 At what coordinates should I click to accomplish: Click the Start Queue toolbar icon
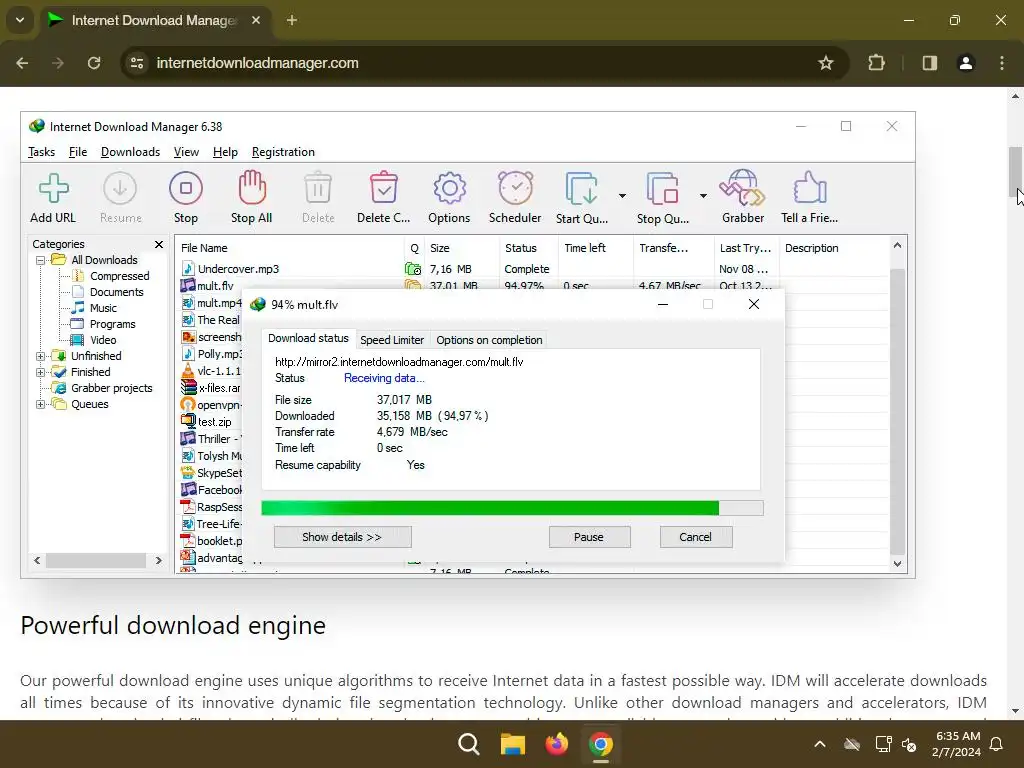(581, 189)
